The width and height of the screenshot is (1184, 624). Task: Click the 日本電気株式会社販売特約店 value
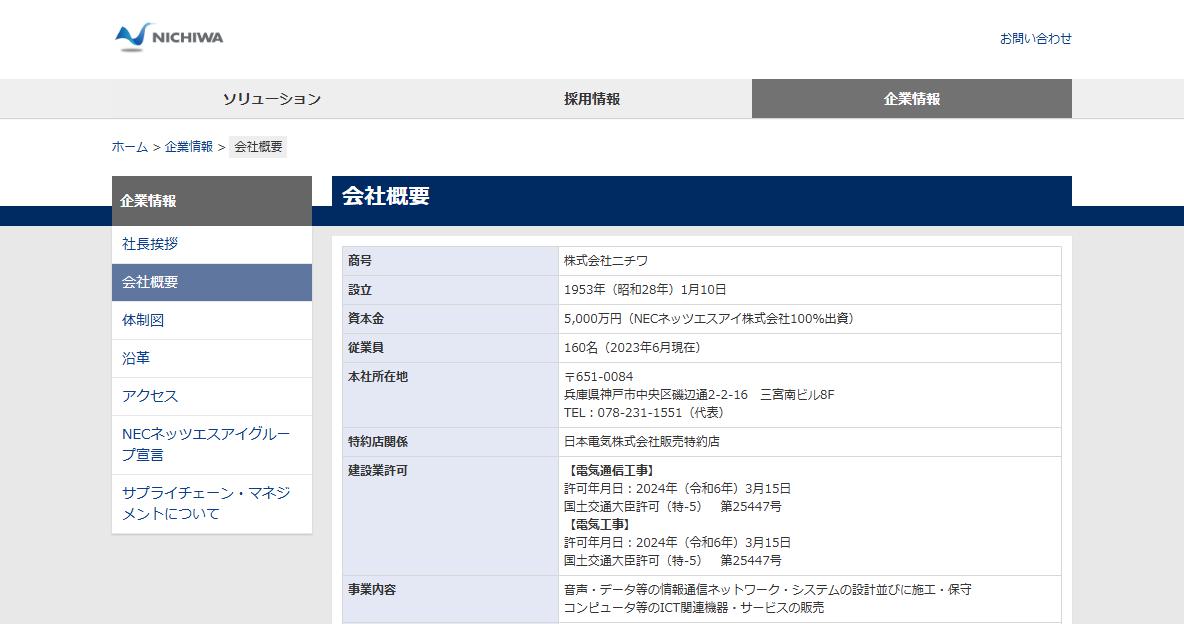pos(642,441)
